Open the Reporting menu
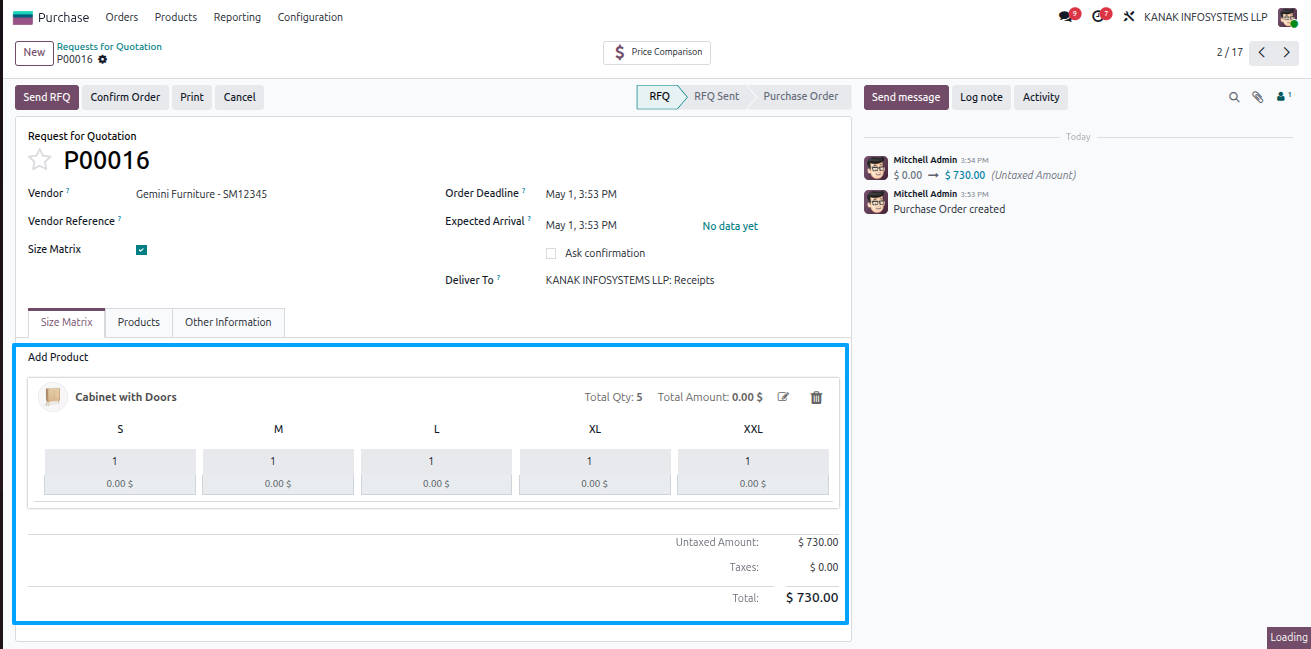Image resolution: width=1311 pixels, height=649 pixels. (x=237, y=17)
